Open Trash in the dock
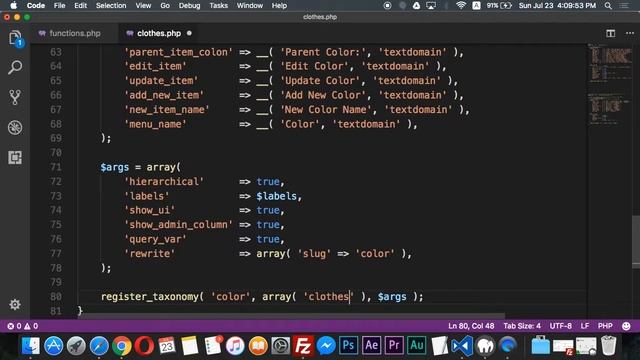The width and height of the screenshot is (640, 360). pyautogui.click(x=608, y=346)
